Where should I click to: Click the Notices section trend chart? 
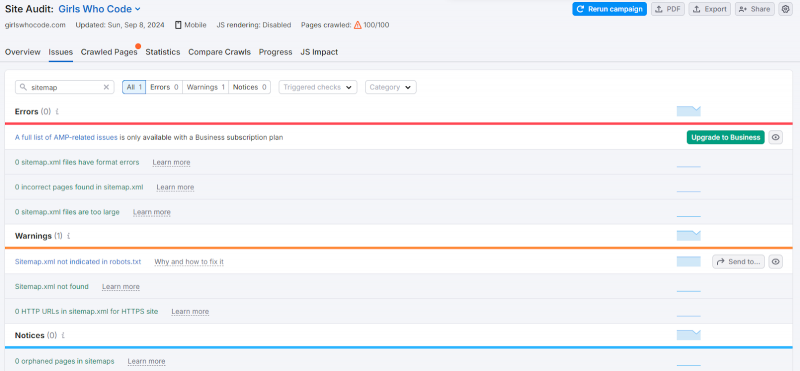(689, 335)
